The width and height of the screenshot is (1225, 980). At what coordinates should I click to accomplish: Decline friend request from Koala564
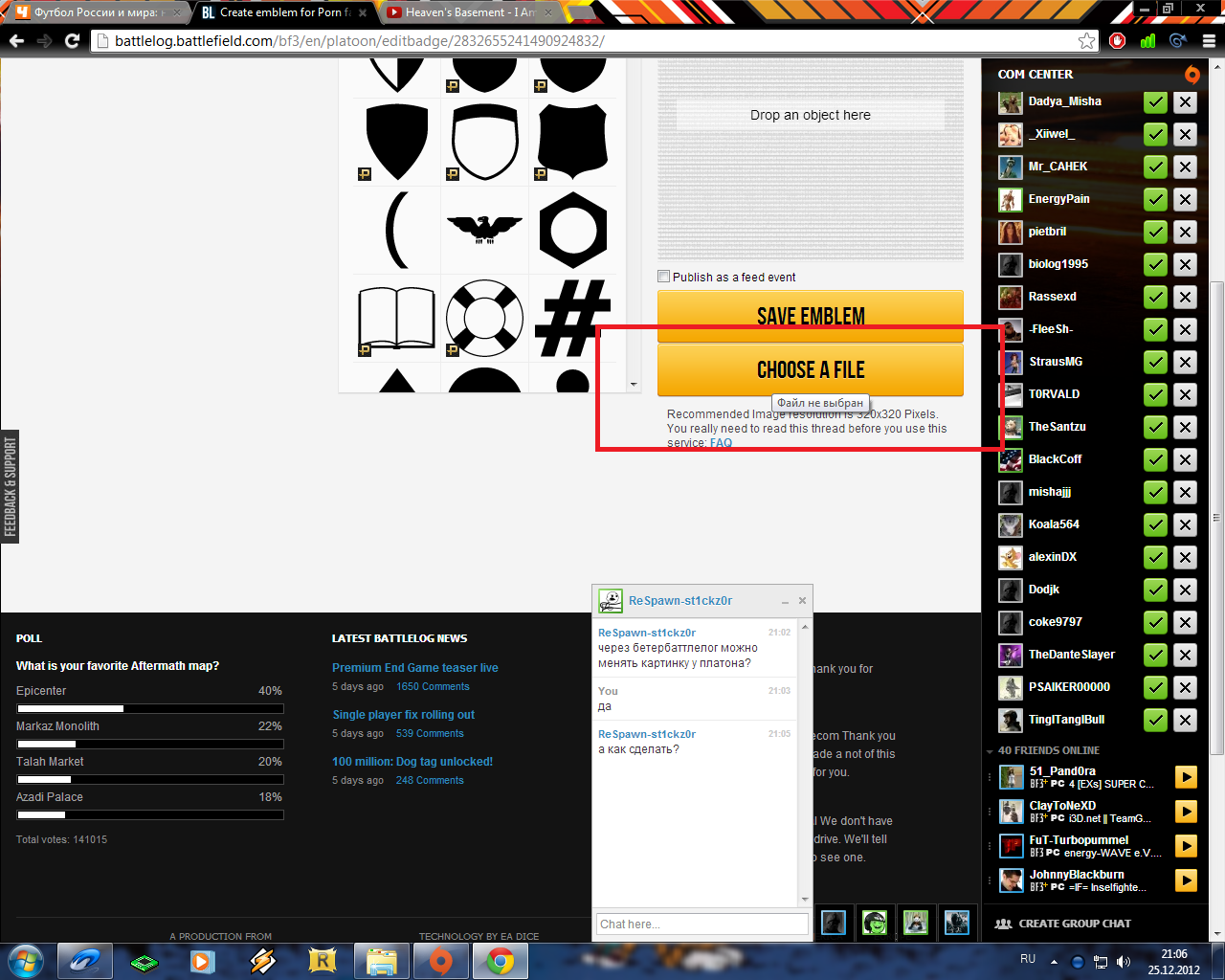coord(1186,525)
